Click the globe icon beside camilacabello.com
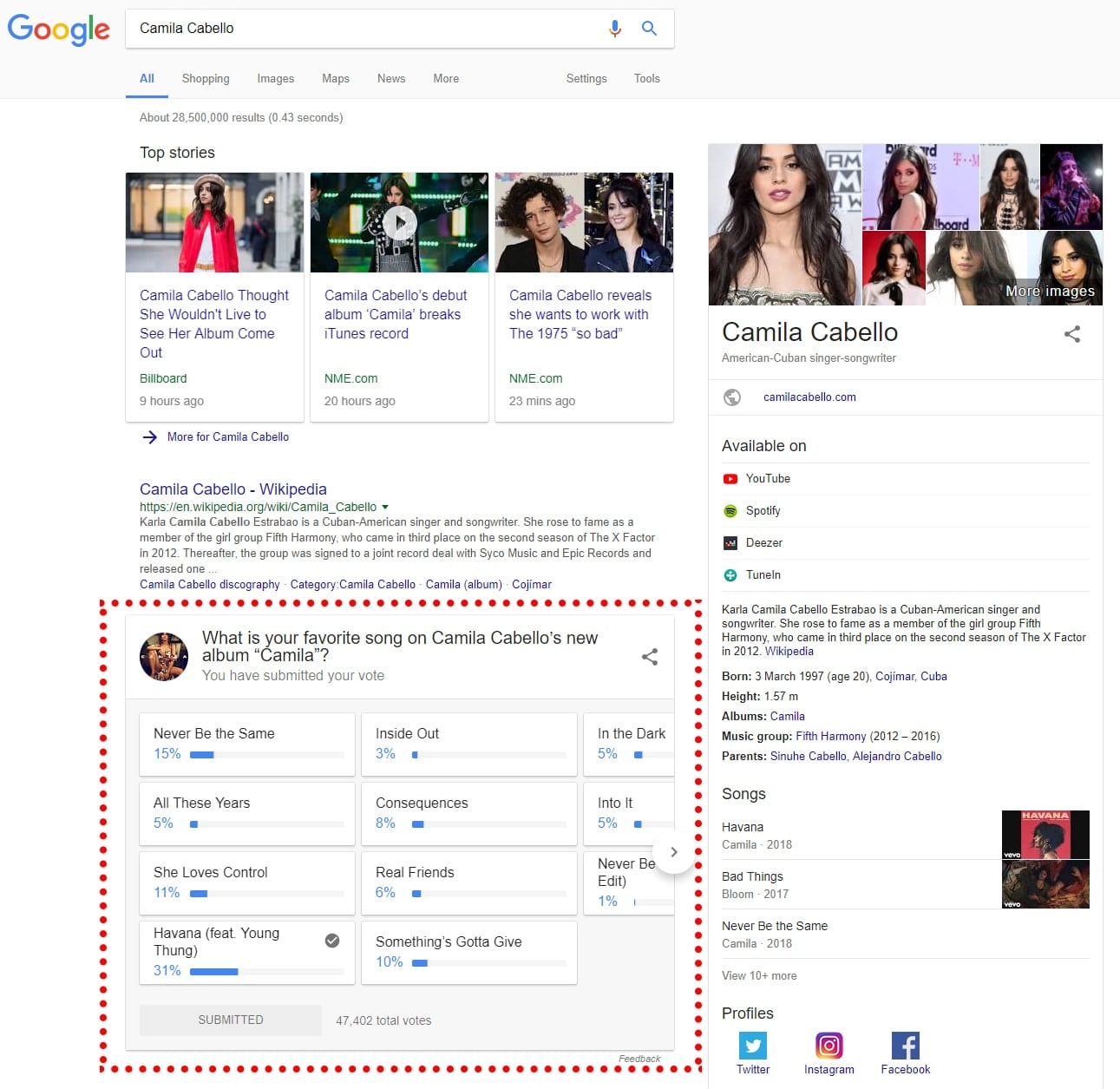Screen dimensions: 1120x1089 click(x=732, y=397)
